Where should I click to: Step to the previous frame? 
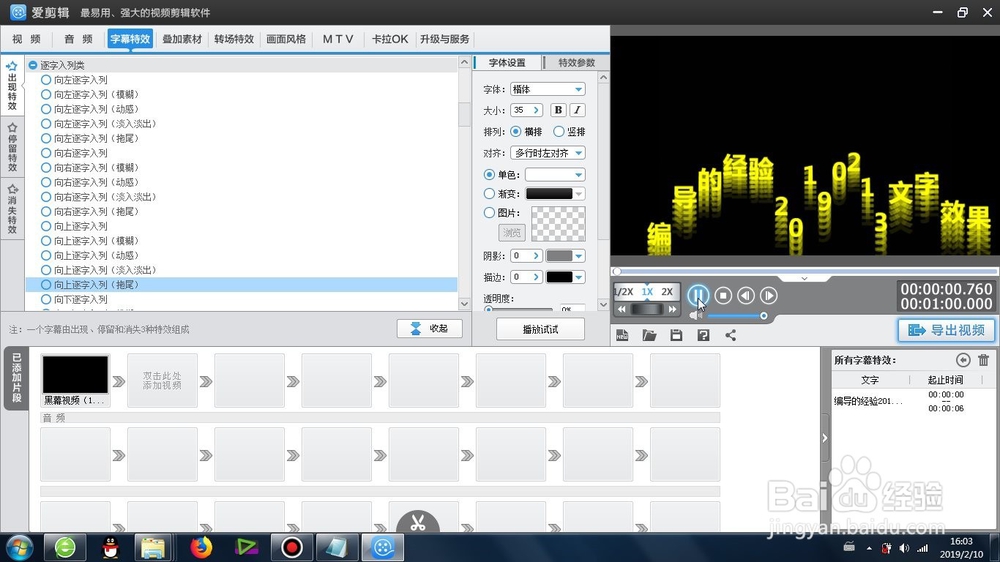pos(746,295)
